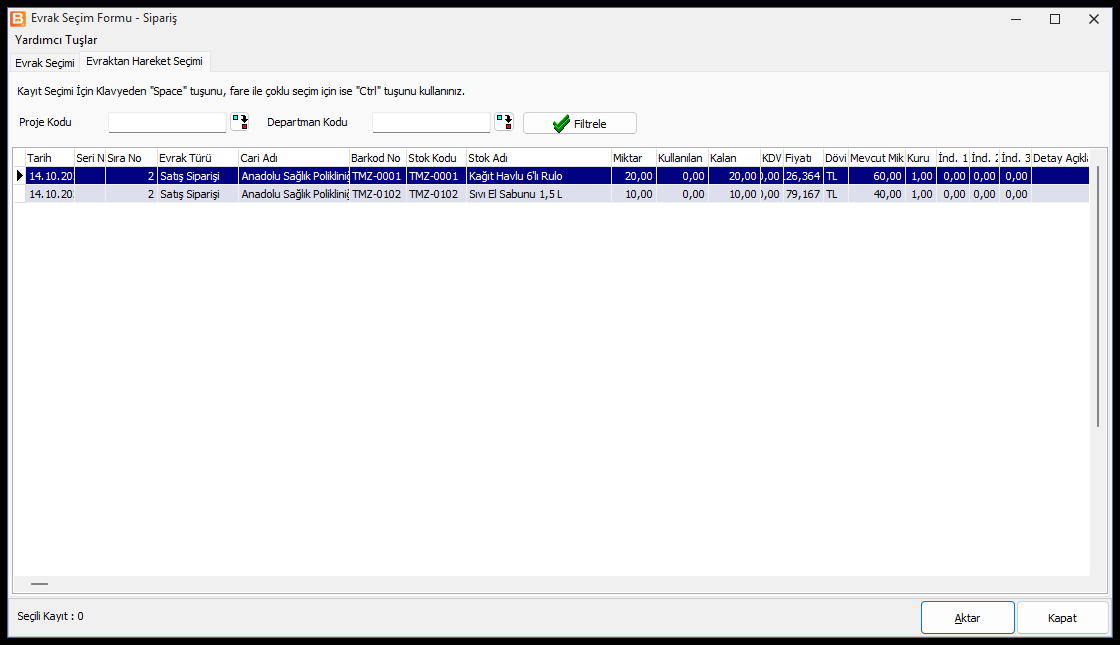This screenshot has width=1120, height=645.
Task: Switch to the Evrak Seçimi tab
Action: pos(45,63)
